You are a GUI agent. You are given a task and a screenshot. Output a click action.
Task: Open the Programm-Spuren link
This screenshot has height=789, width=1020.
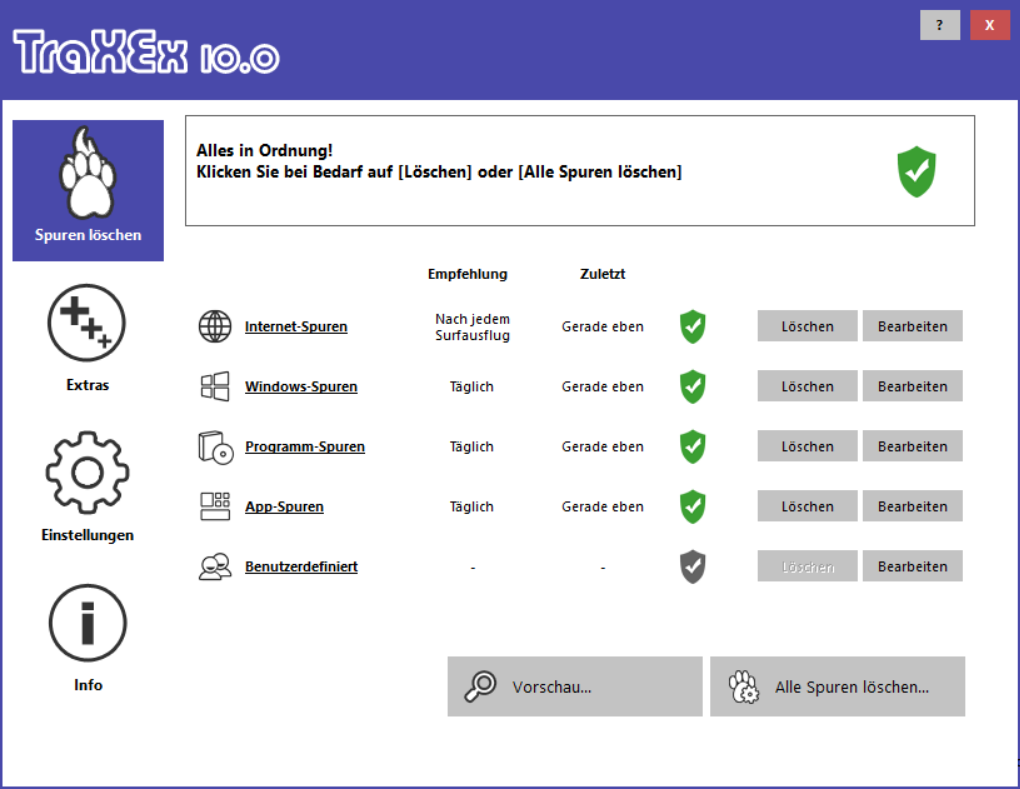305,447
